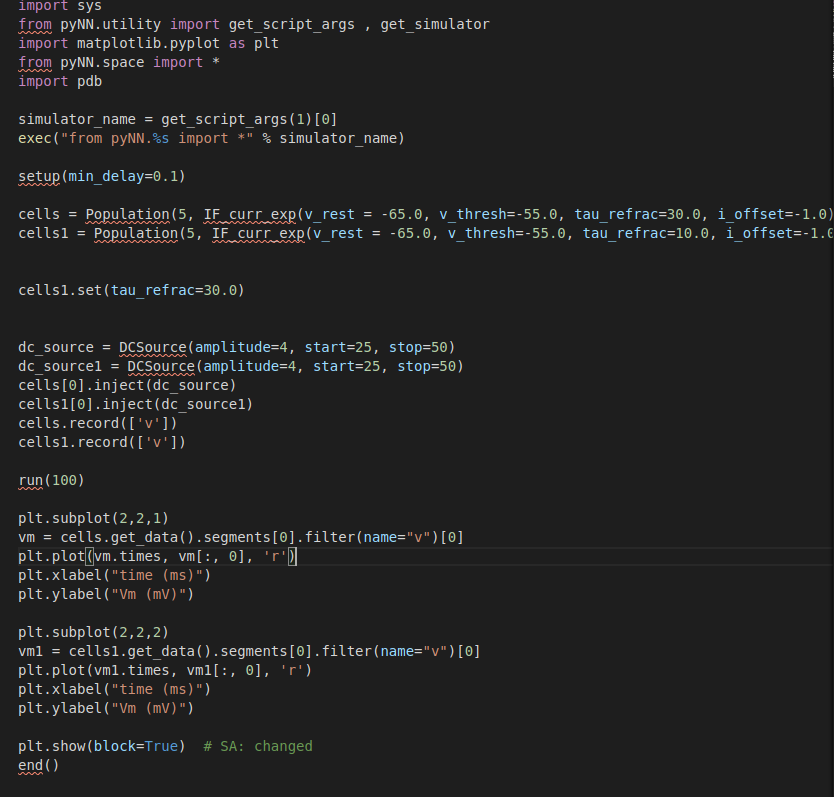Click the 'vm1 = cells1.get_data()' line
The image size is (834, 797).
249,652
